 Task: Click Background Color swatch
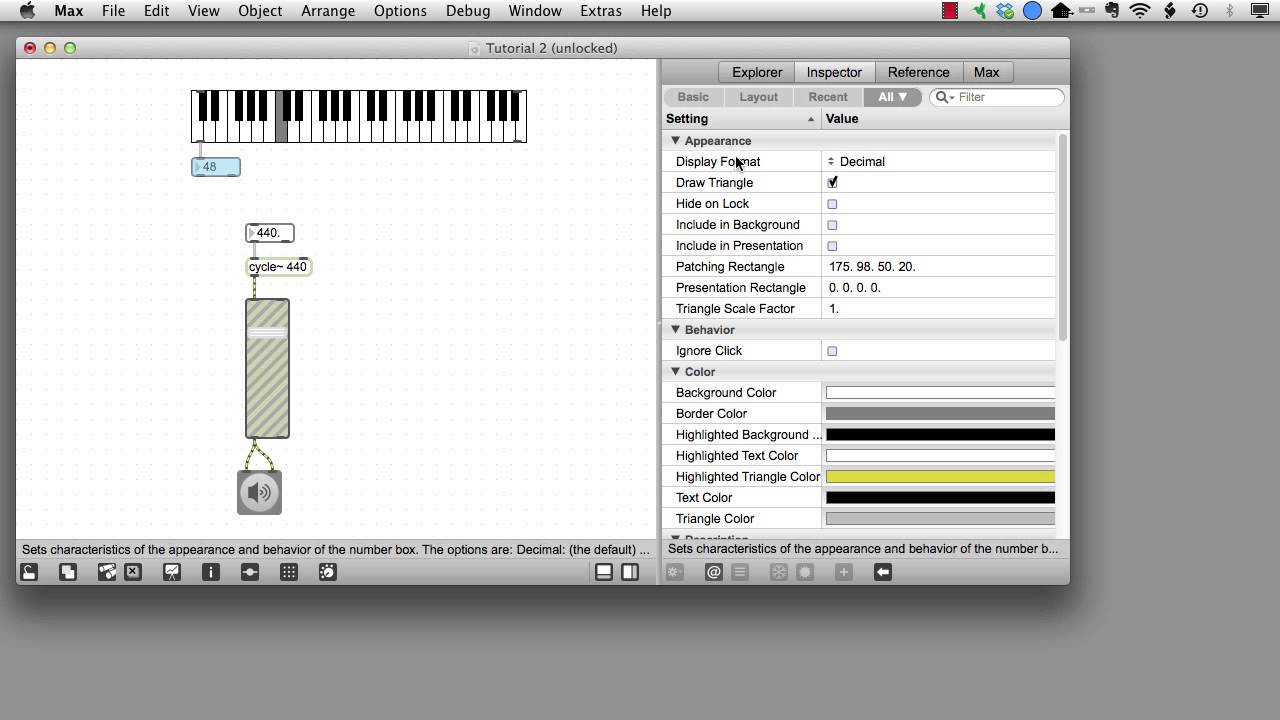pyautogui.click(x=940, y=393)
